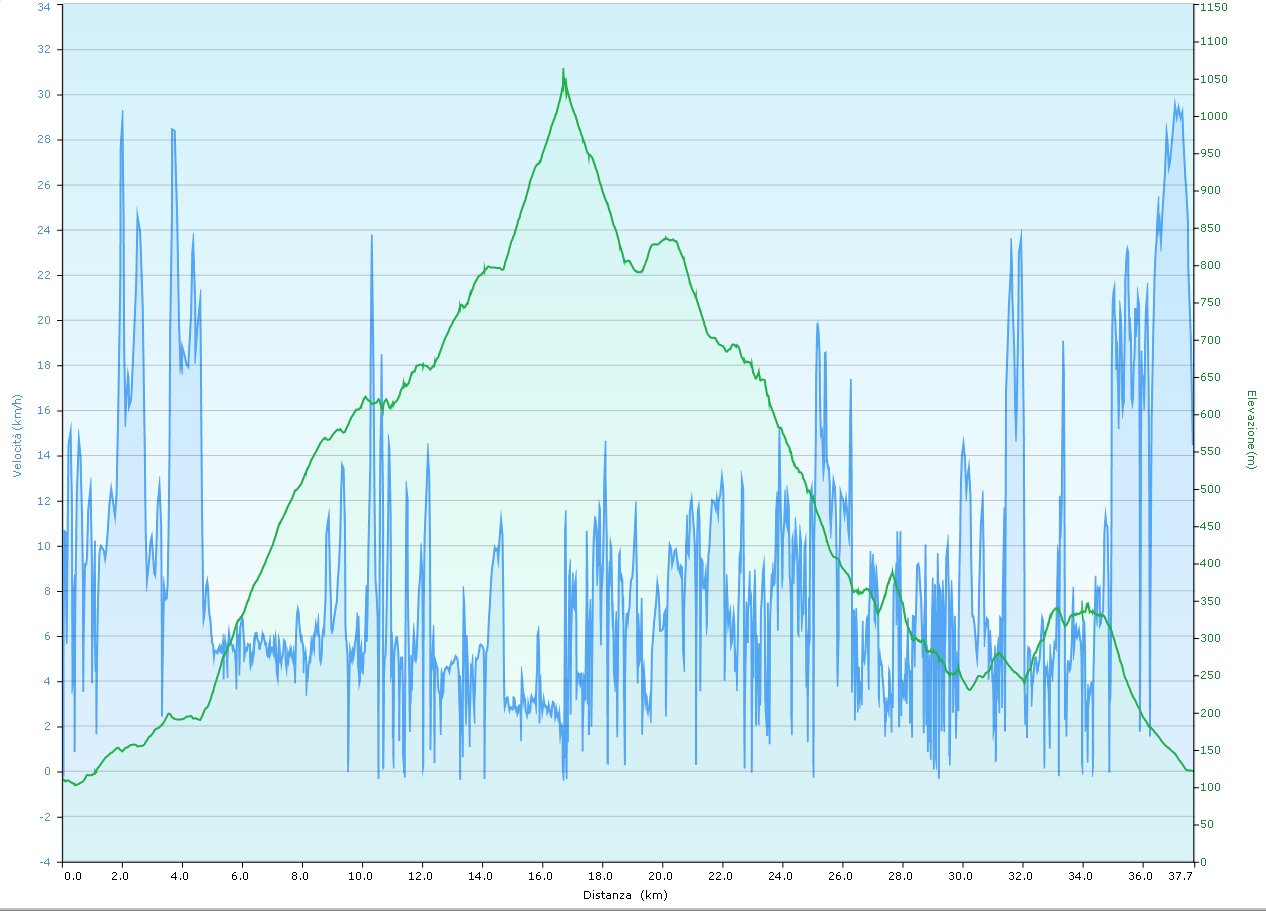This screenshot has width=1266, height=911.
Task: Click the 0.0 label on distance axis
Action: coord(73,876)
